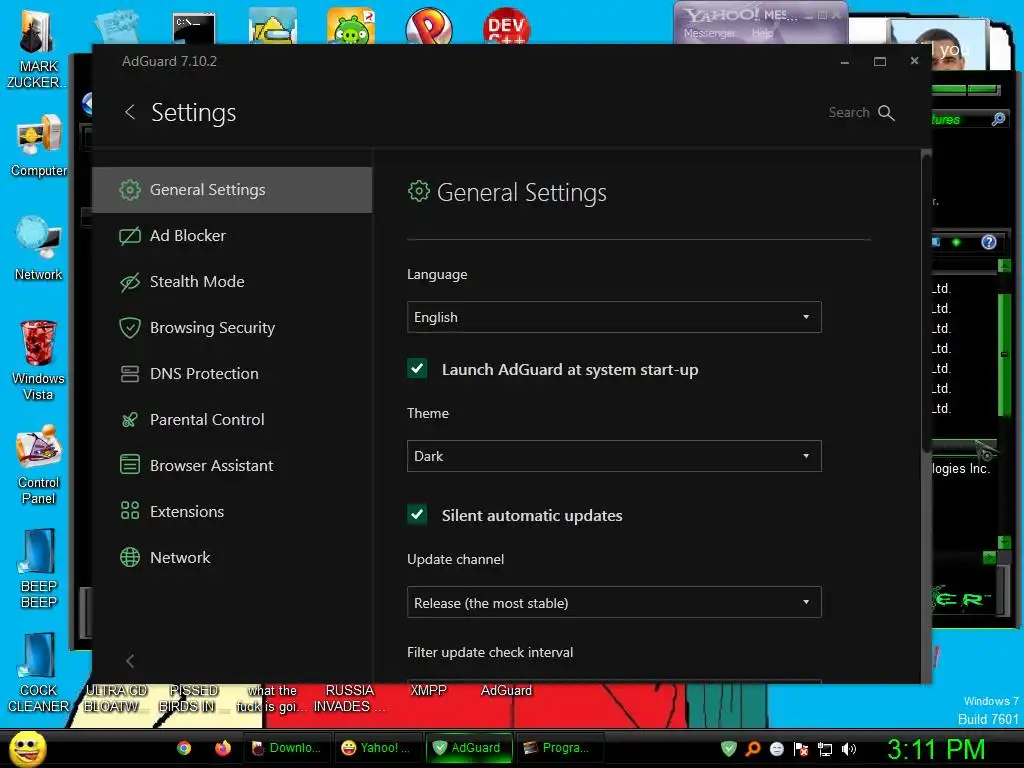
Task: Open General Settings in the sidebar
Action: (232, 190)
